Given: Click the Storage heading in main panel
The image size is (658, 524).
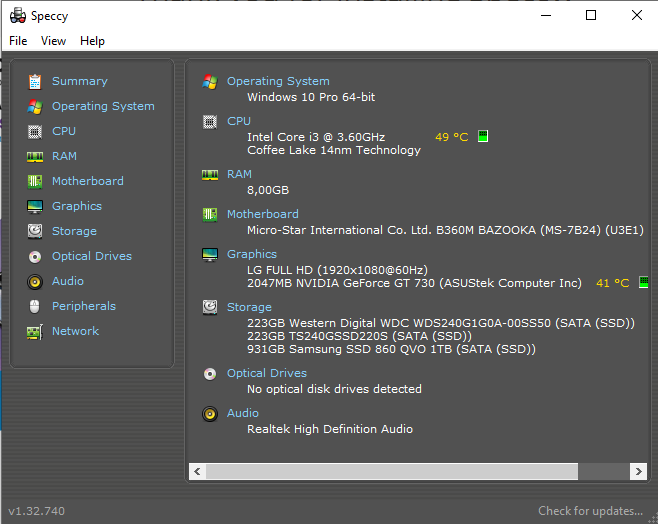Looking at the screenshot, I should click(x=249, y=307).
